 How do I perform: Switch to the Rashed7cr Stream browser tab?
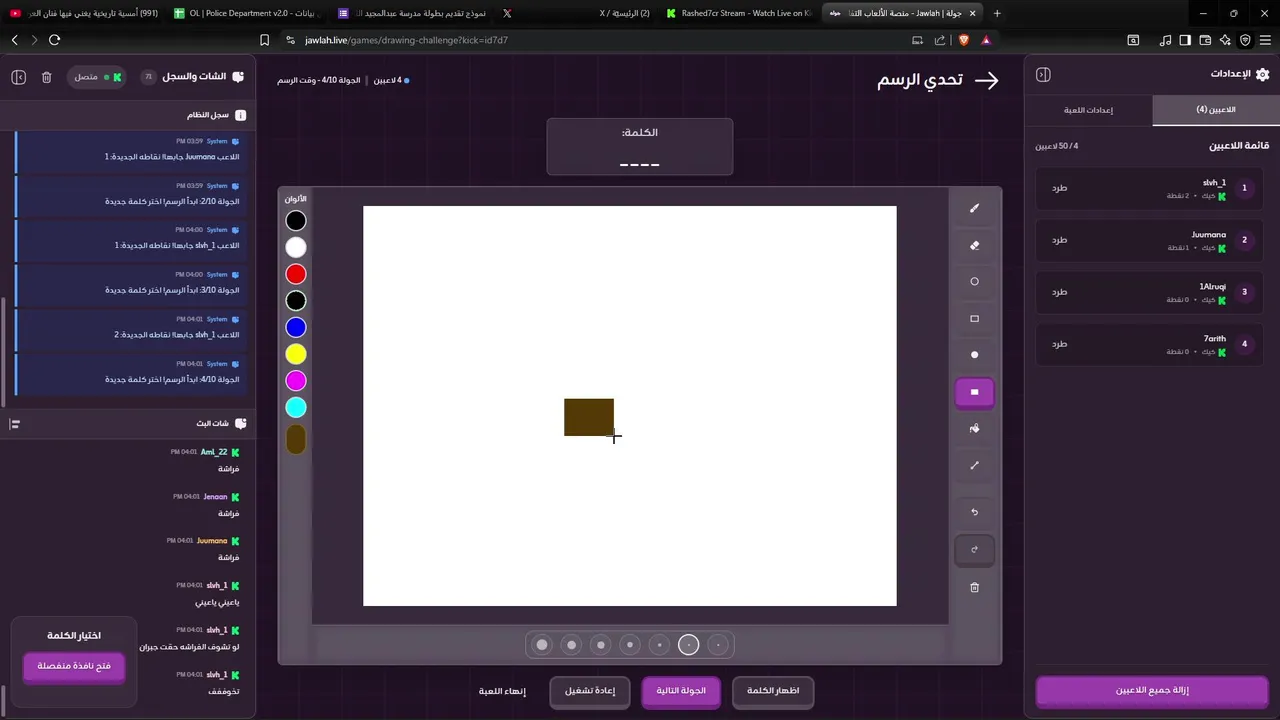point(737,13)
